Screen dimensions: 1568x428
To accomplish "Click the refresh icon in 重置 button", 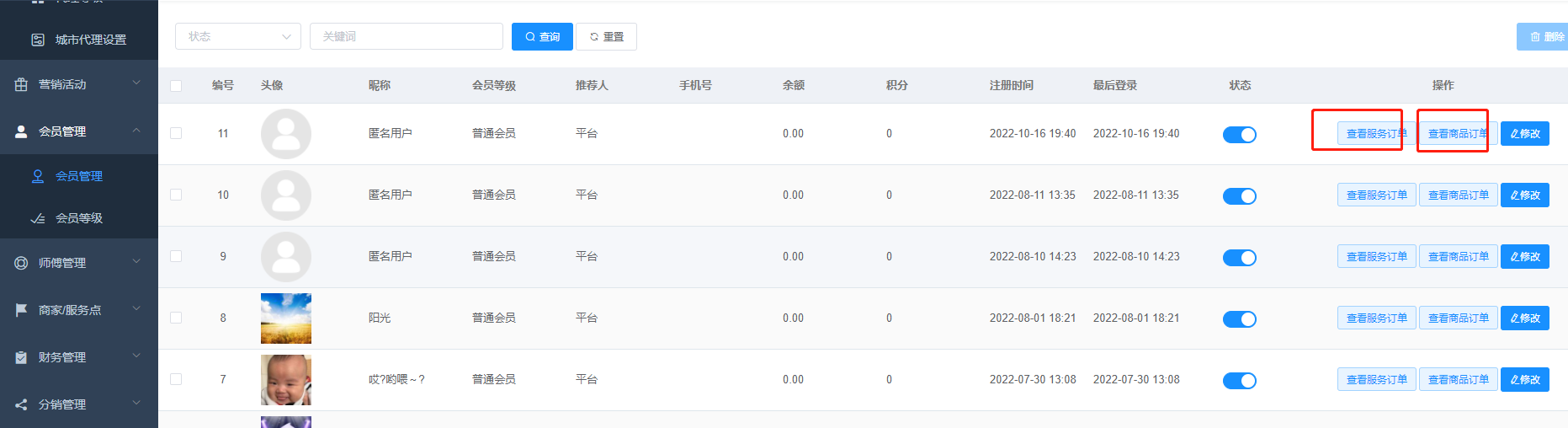I will pos(594,37).
